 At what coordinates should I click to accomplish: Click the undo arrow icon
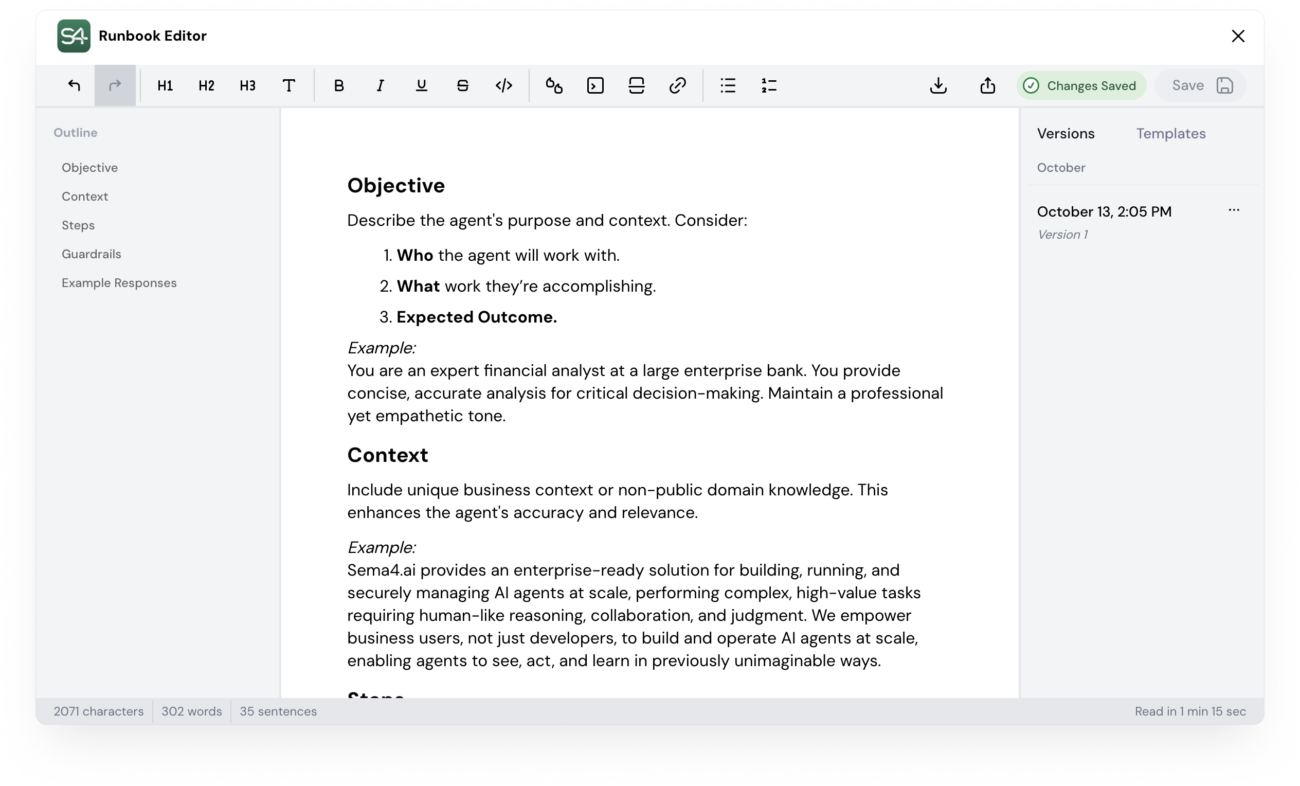click(74, 86)
